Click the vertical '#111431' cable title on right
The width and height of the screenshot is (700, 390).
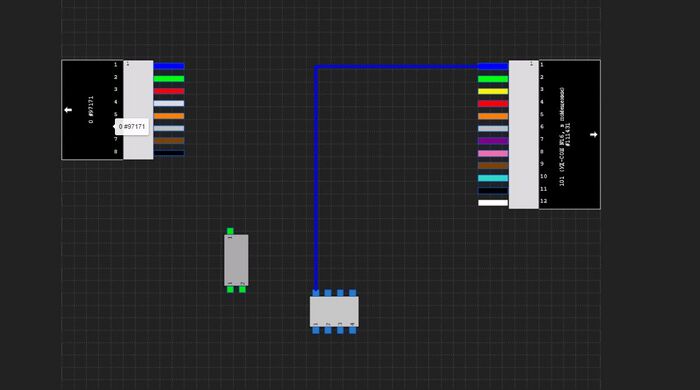567,135
